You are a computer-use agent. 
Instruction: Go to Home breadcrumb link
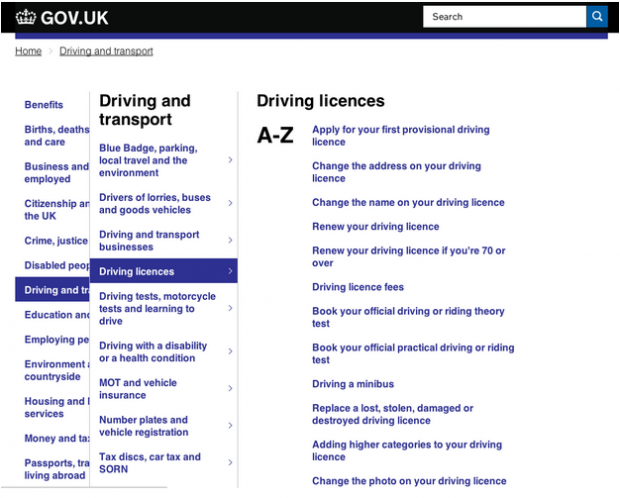click(28, 51)
